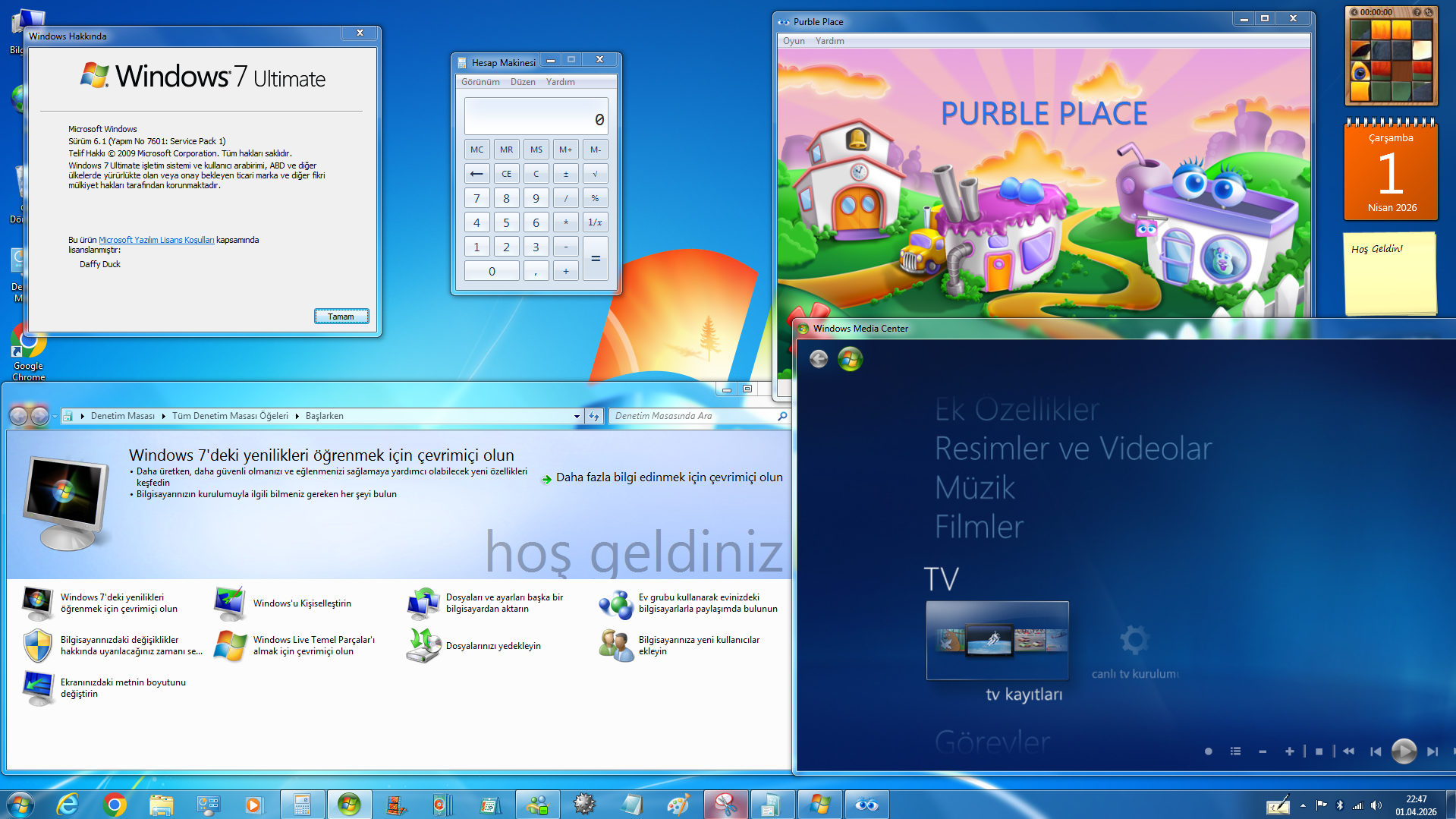
Task: Open Paint palette icon in taskbar
Action: [678, 805]
